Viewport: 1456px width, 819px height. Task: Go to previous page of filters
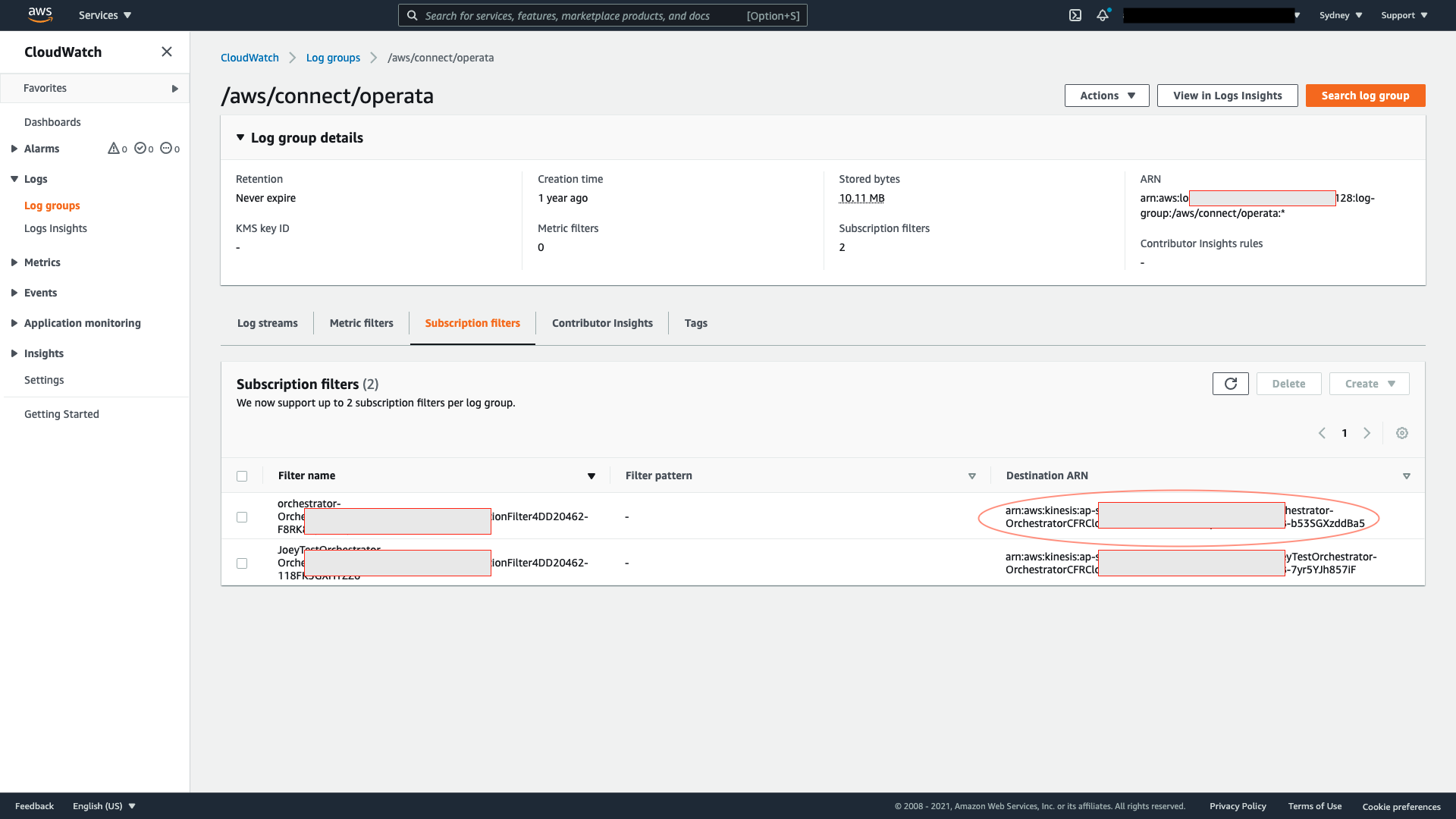pyautogui.click(x=1322, y=433)
